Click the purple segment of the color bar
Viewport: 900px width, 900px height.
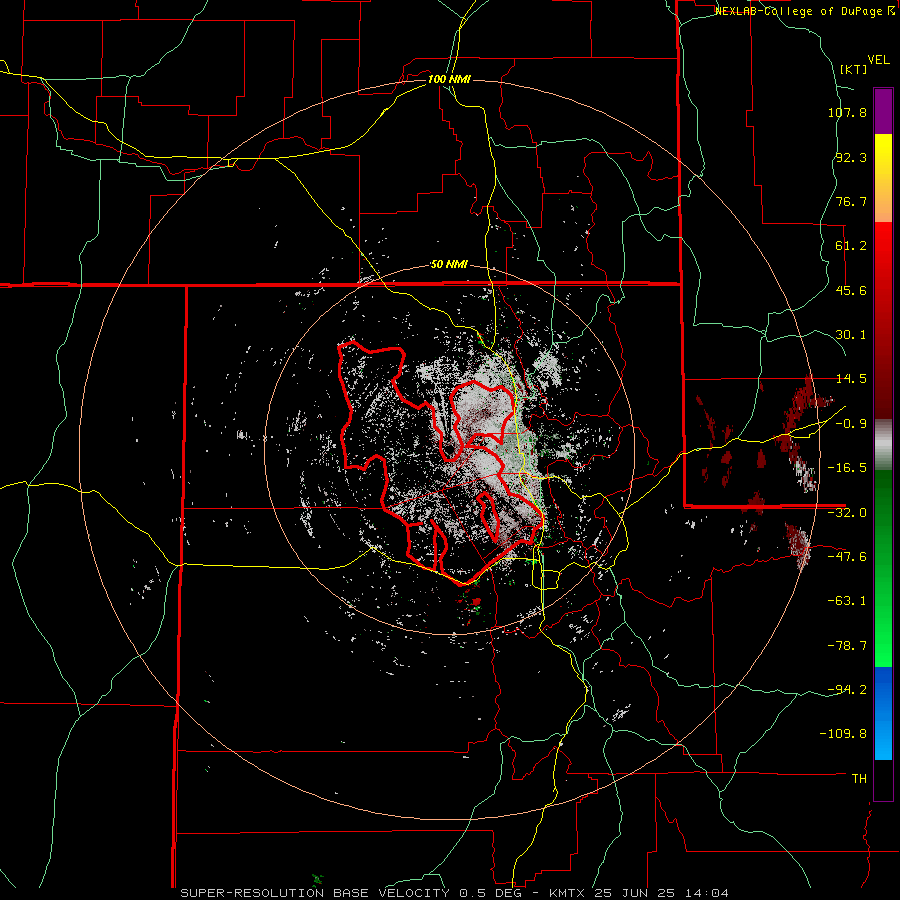883,111
